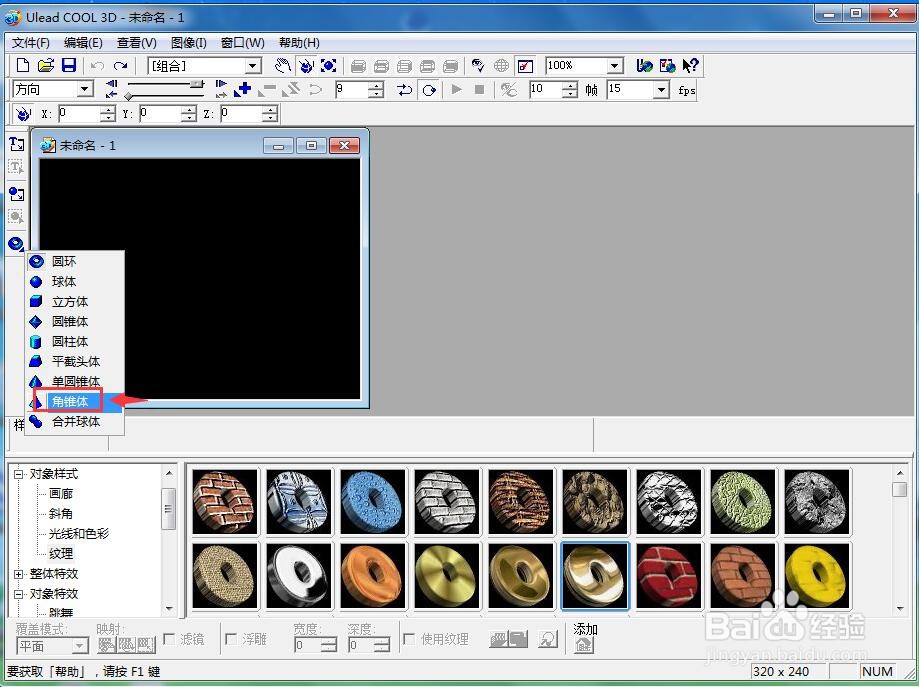The height and width of the screenshot is (687, 919).
Task: Open the 帮助(H) menu
Action: click(x=299, y=43)
